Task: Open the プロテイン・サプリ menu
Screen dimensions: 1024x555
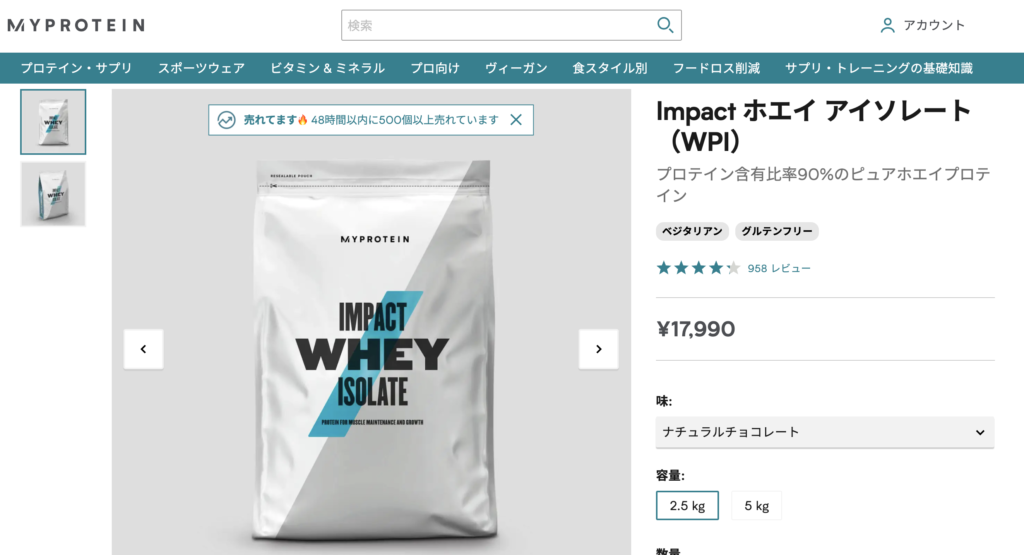Action: coord(76,68)
